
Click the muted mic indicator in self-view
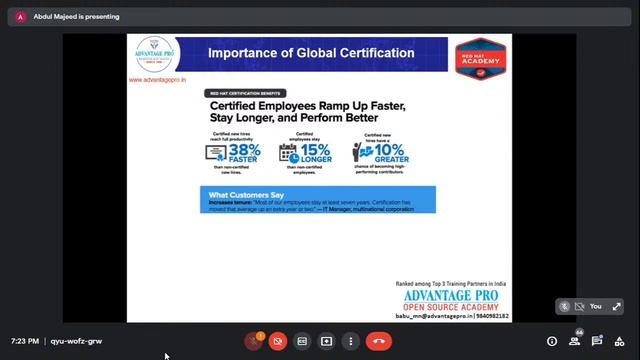point(564,307)
